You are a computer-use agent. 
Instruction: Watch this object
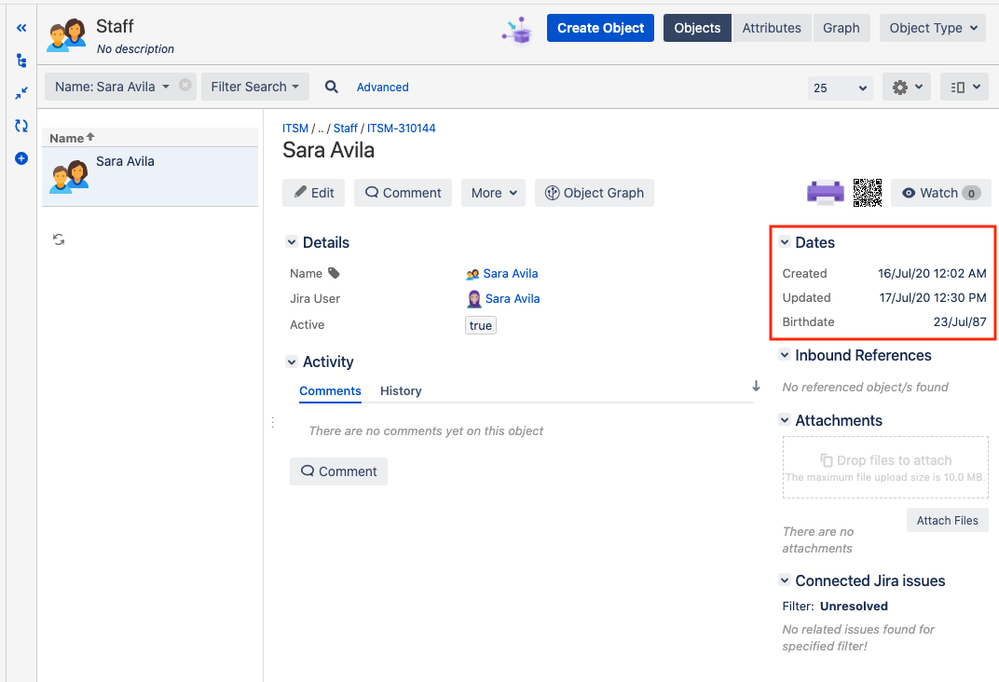940,192
